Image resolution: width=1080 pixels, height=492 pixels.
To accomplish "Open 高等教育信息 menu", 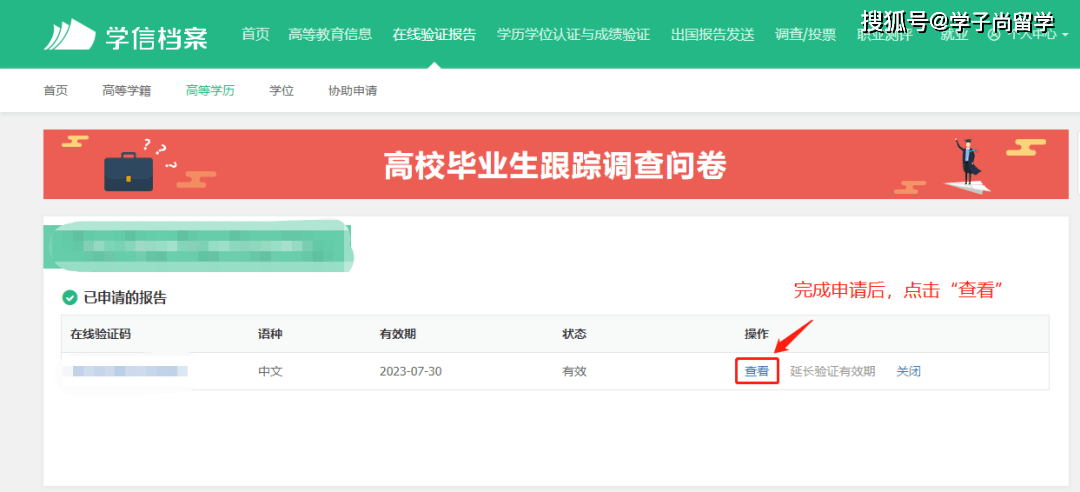I will point(330,35).
